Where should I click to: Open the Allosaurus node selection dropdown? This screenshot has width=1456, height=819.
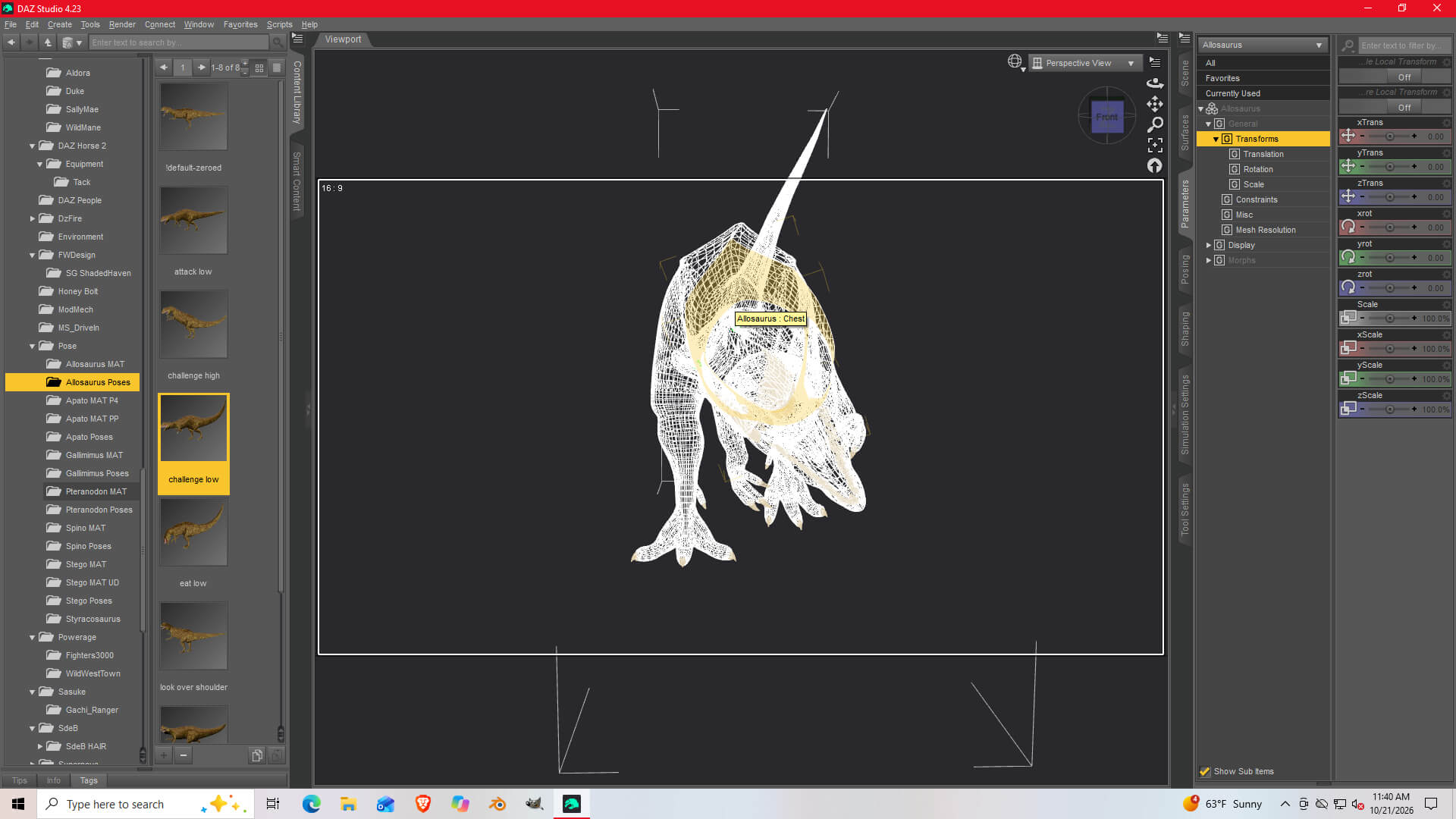coord(1263,45)
